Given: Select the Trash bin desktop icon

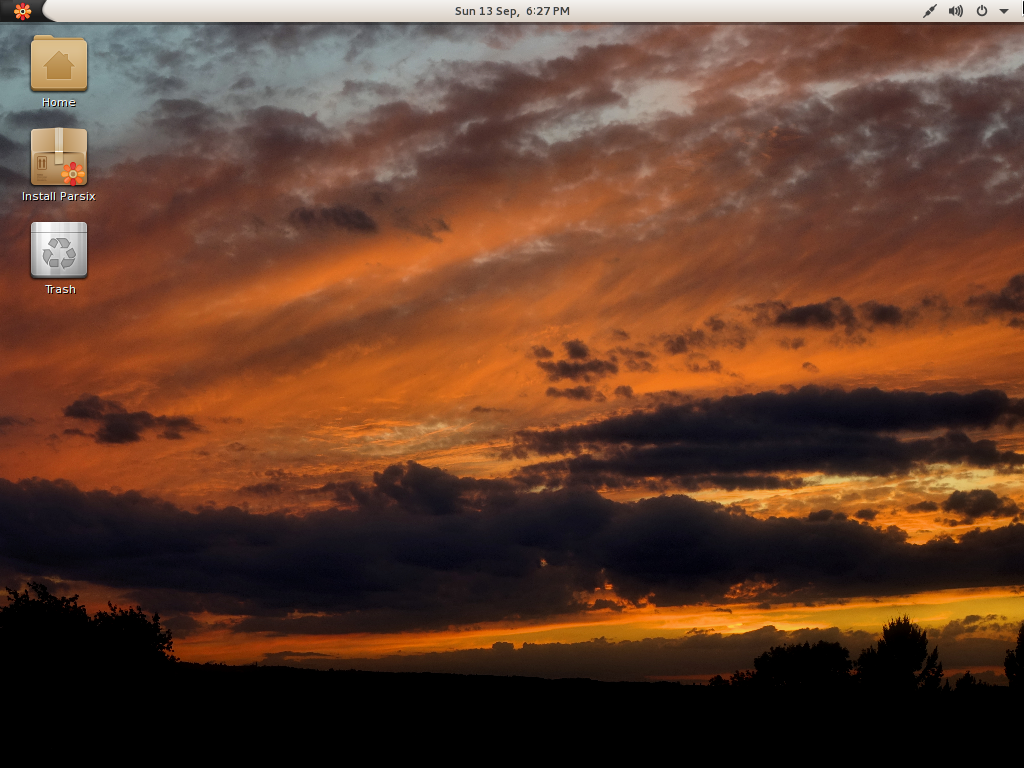Looking at the screenshot, I should [59, 250].
